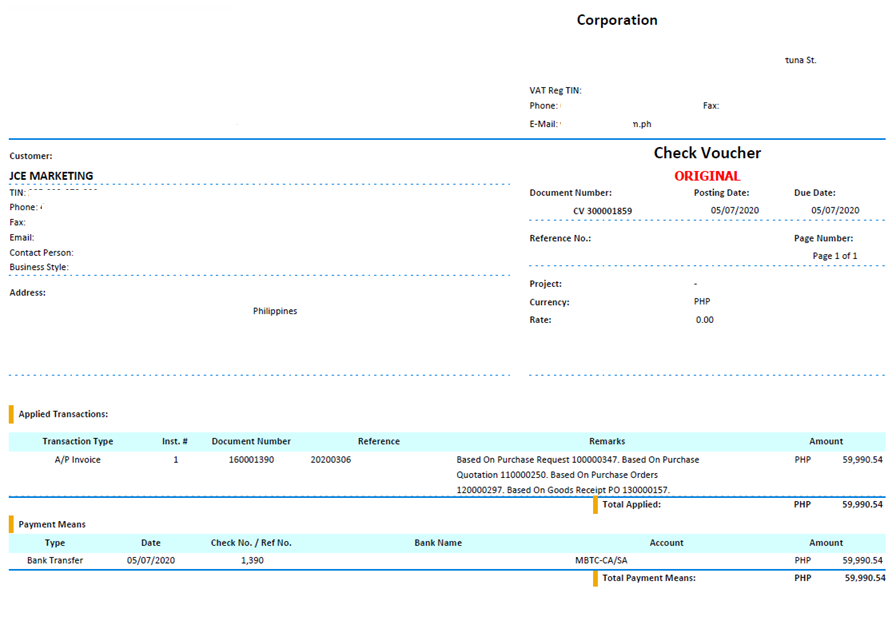Click remarks line with Quotation 110000250
Screen dimensions: 892x626
pyautogui.click(x=557, y=475)
